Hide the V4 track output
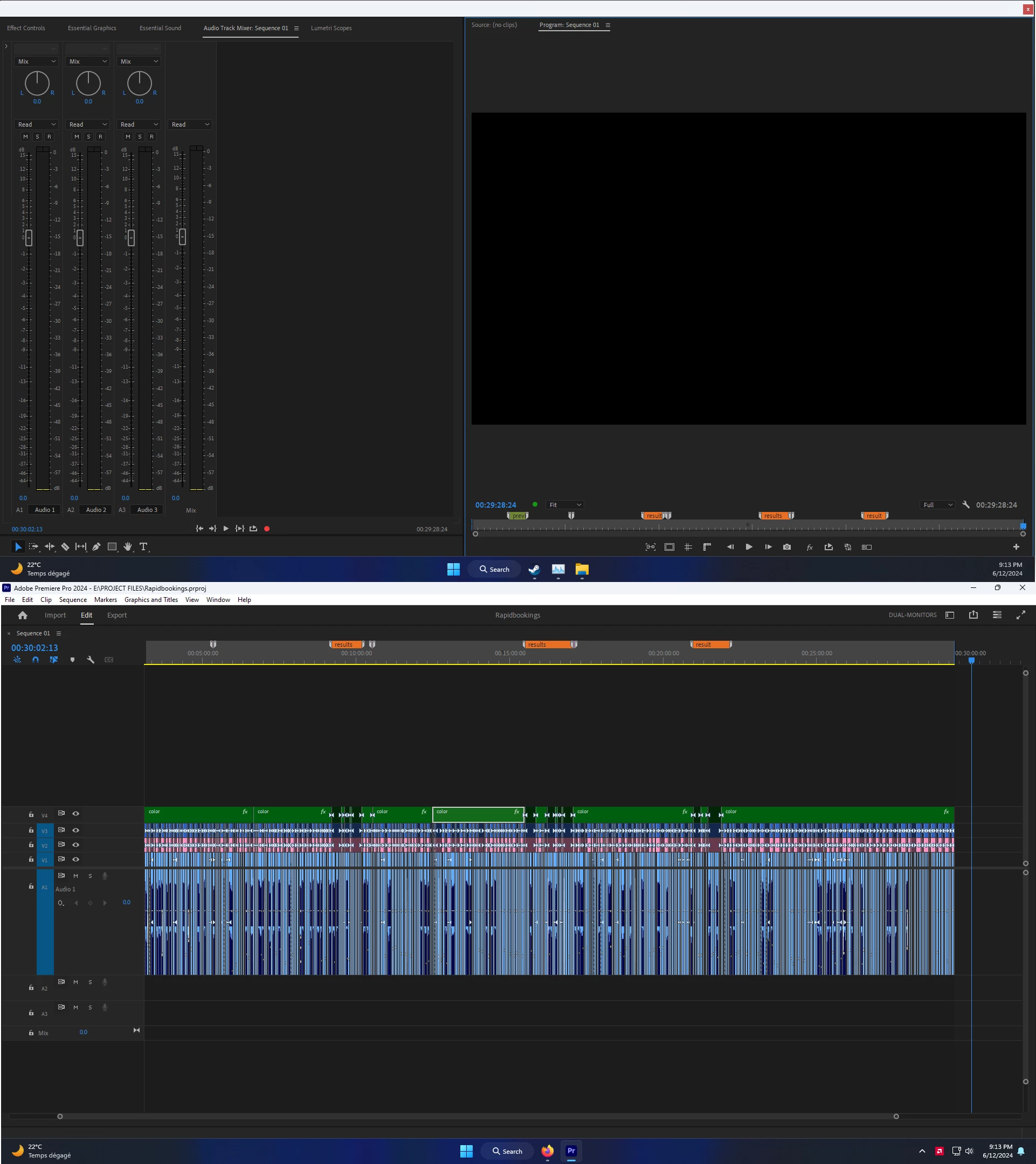Image resolution: width=1036 pixels, height=1164 pixels. [75, 814]
